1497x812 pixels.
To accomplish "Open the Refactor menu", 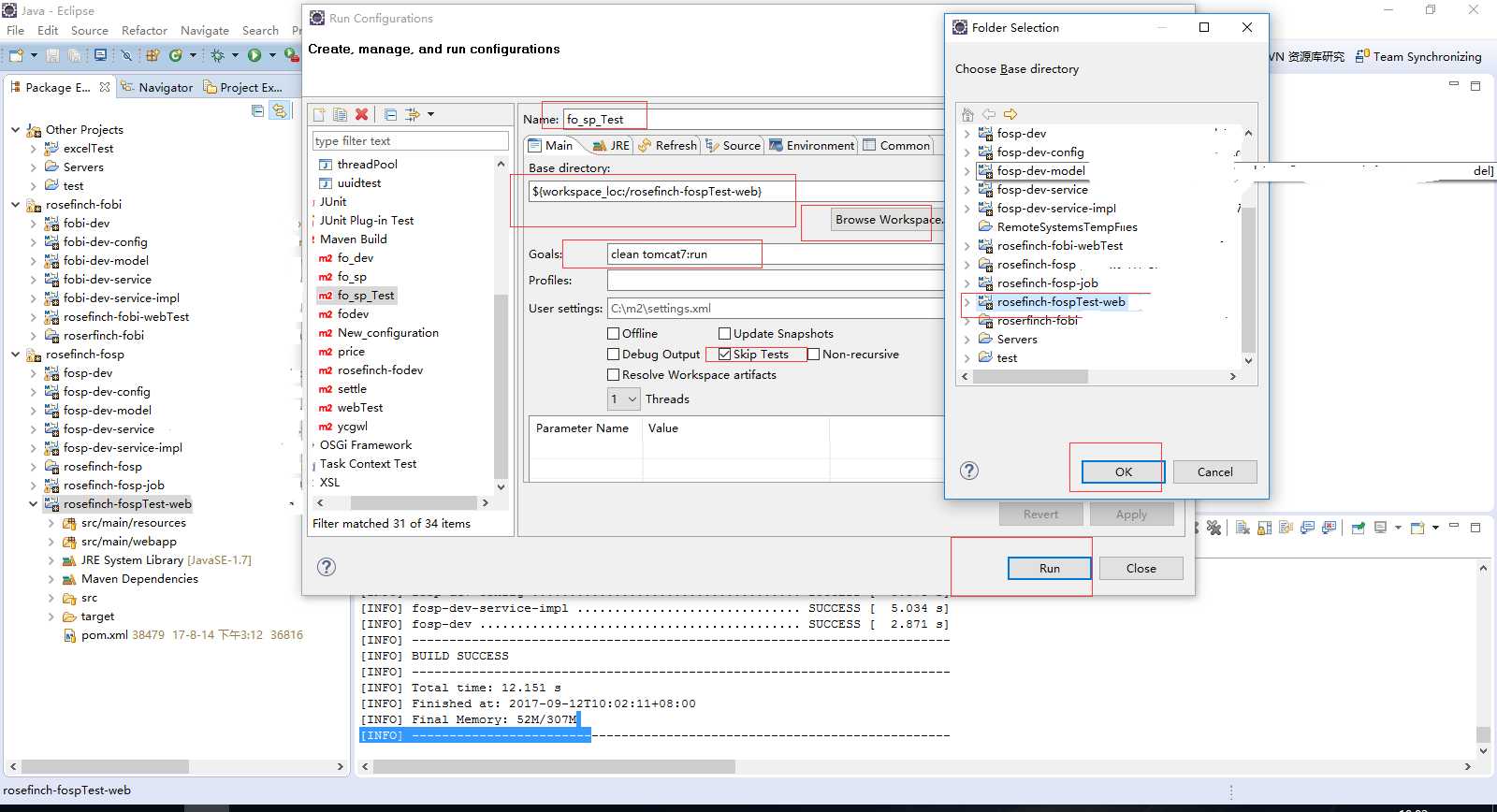I will tap(144, 31).
